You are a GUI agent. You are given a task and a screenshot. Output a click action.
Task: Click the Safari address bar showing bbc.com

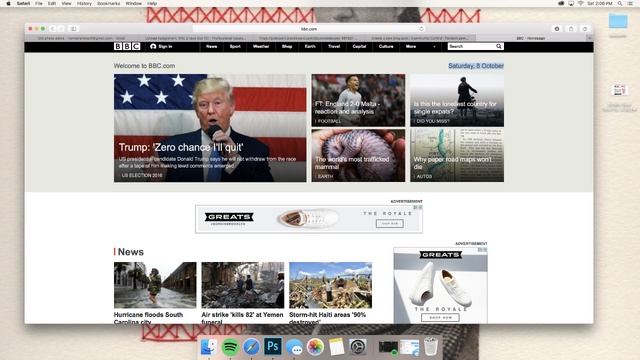(309, 29)
